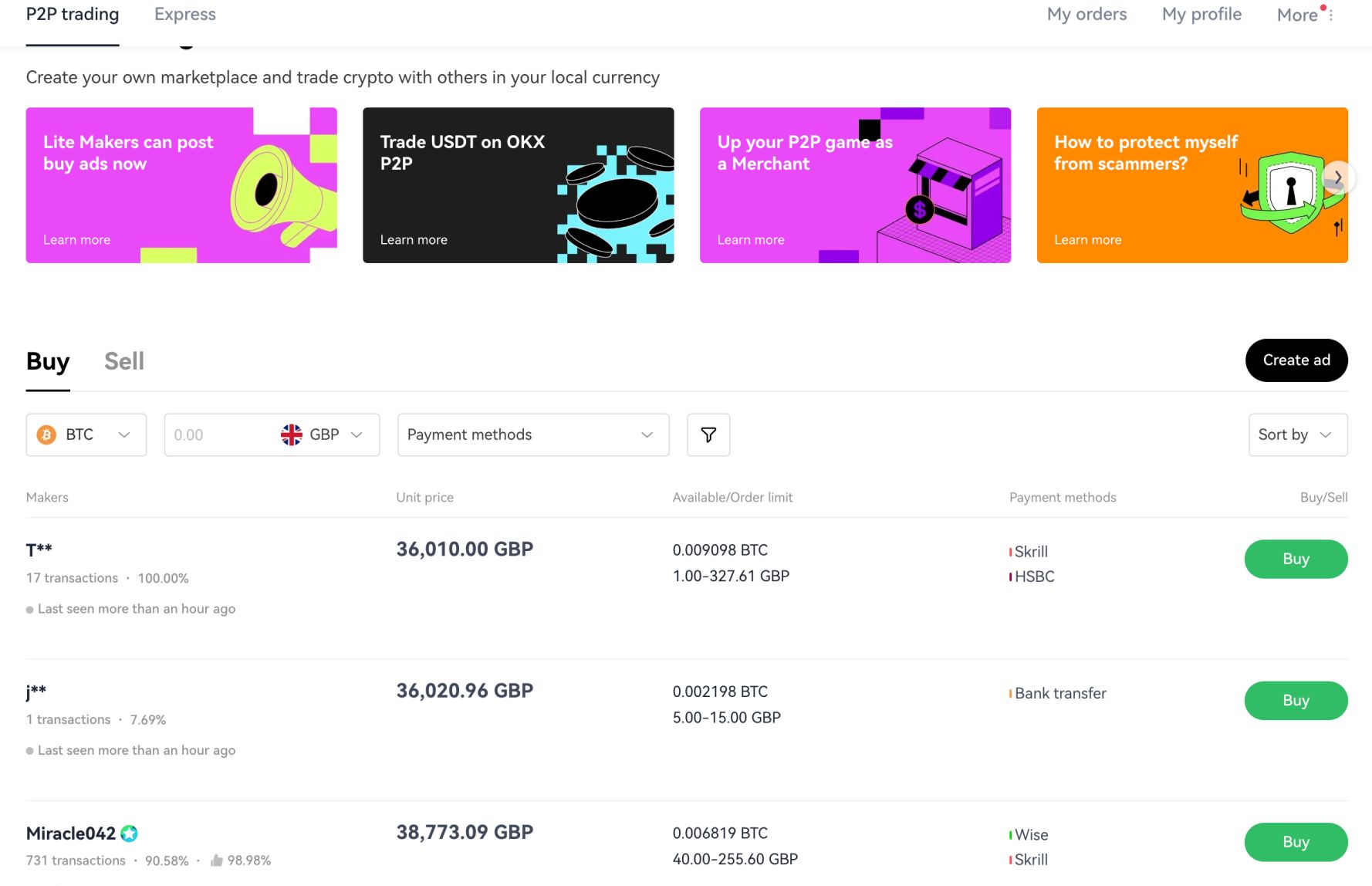Click Buy next to maker T**
Screen dimensions: 1372x886
click(x=1296, y=559)
